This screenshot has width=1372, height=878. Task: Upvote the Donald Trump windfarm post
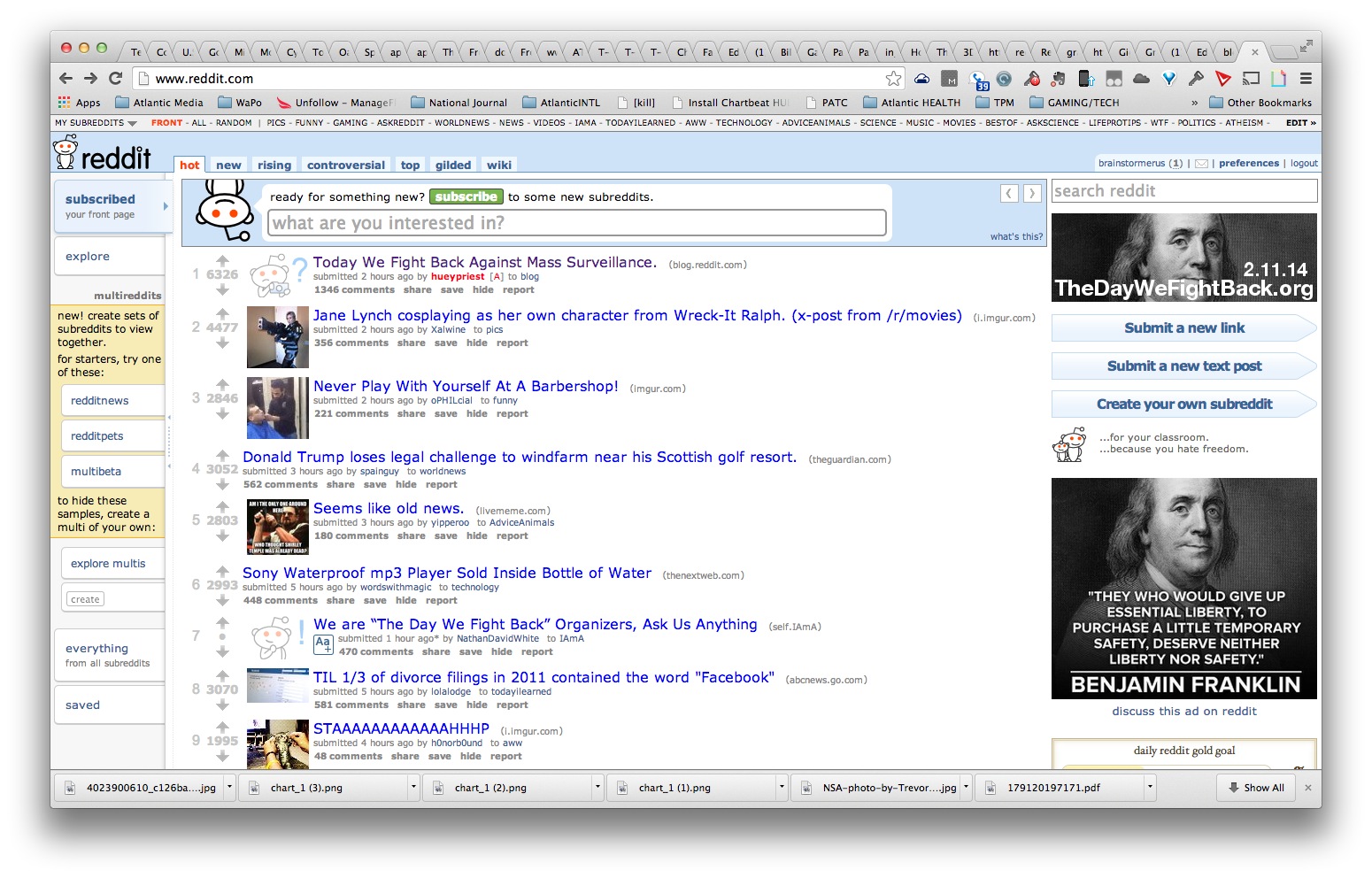222,455
